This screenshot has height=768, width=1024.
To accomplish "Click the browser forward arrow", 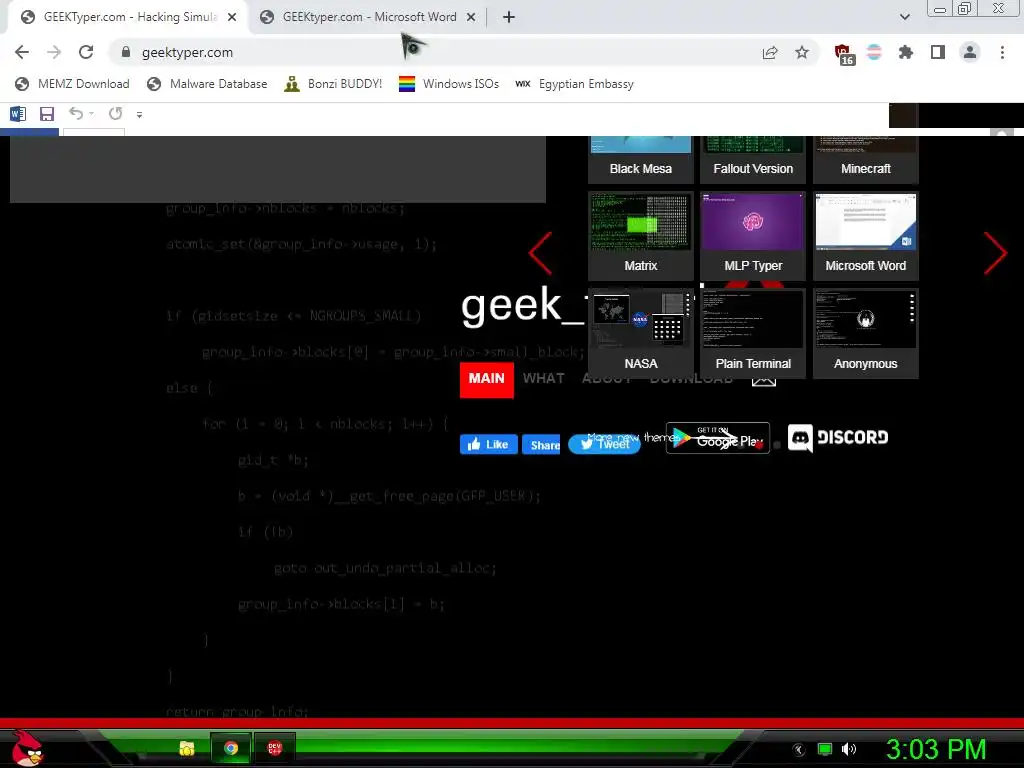I will click(x=54, y=52).
